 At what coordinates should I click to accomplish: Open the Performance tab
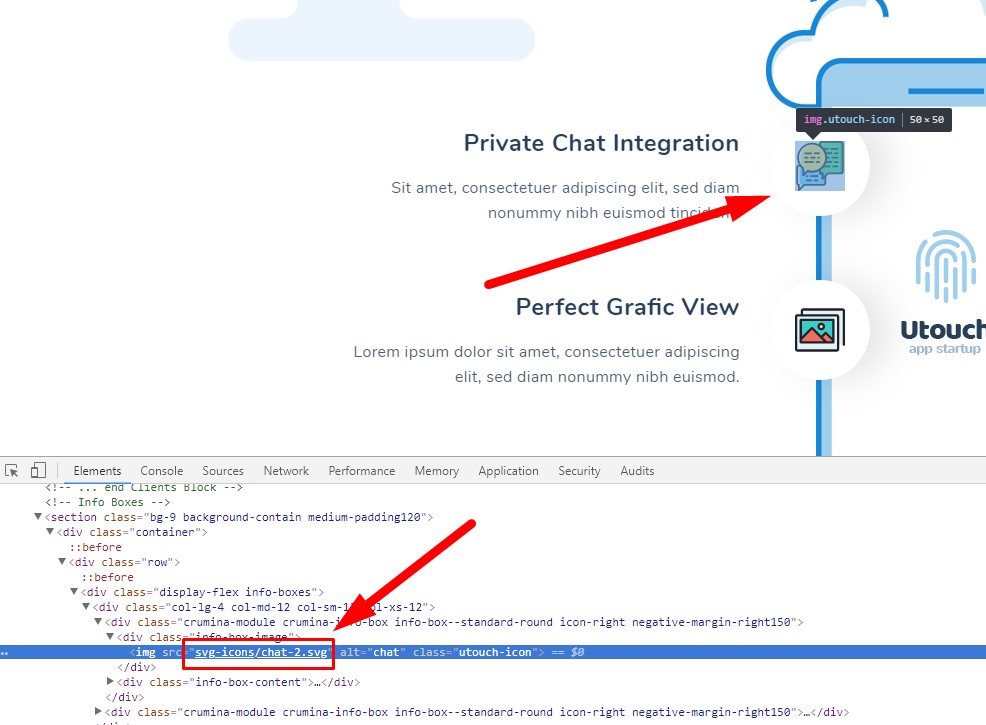pos(362,471)
